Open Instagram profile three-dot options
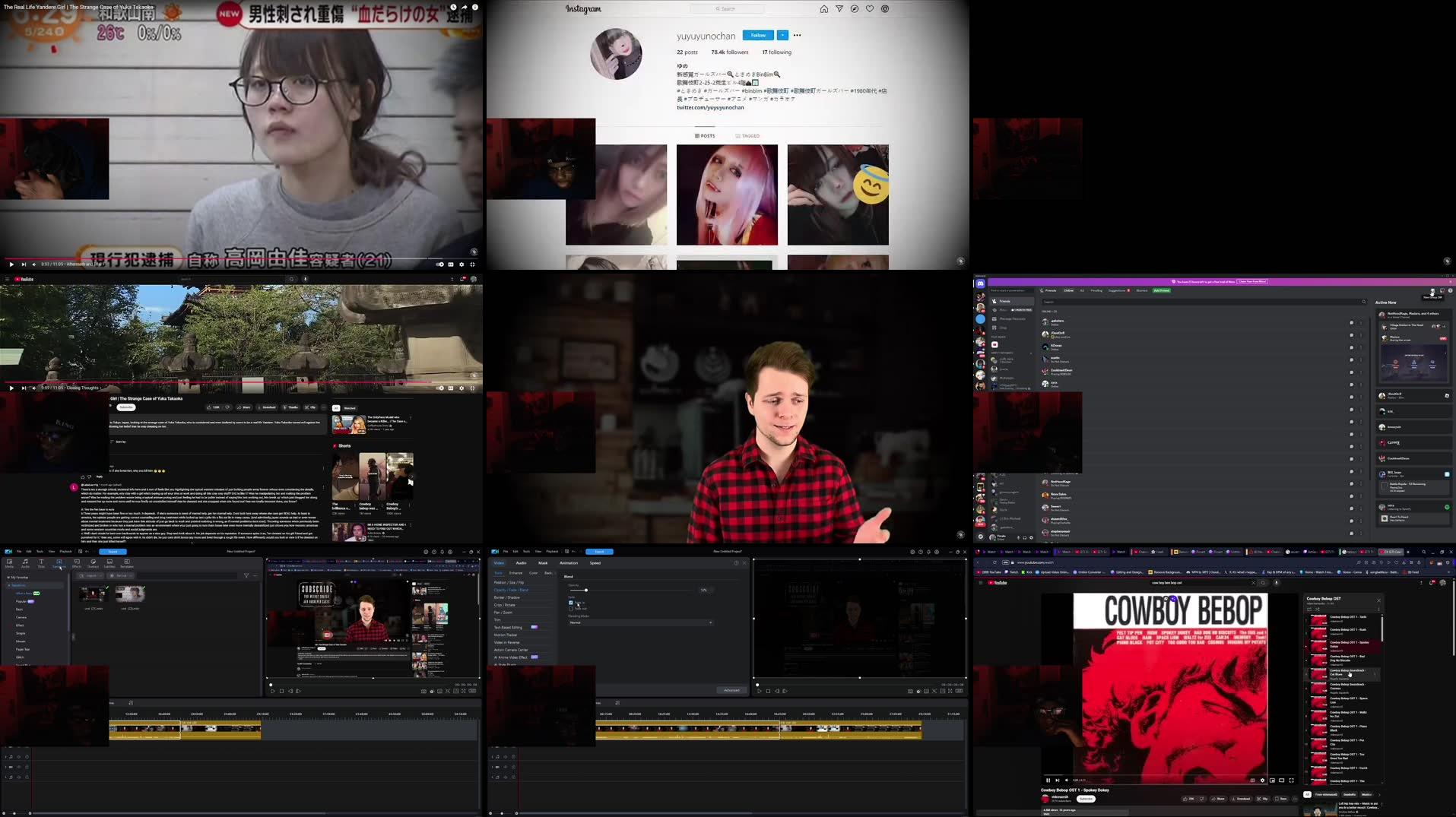1456x817 pixels. [x=797, y=35]
